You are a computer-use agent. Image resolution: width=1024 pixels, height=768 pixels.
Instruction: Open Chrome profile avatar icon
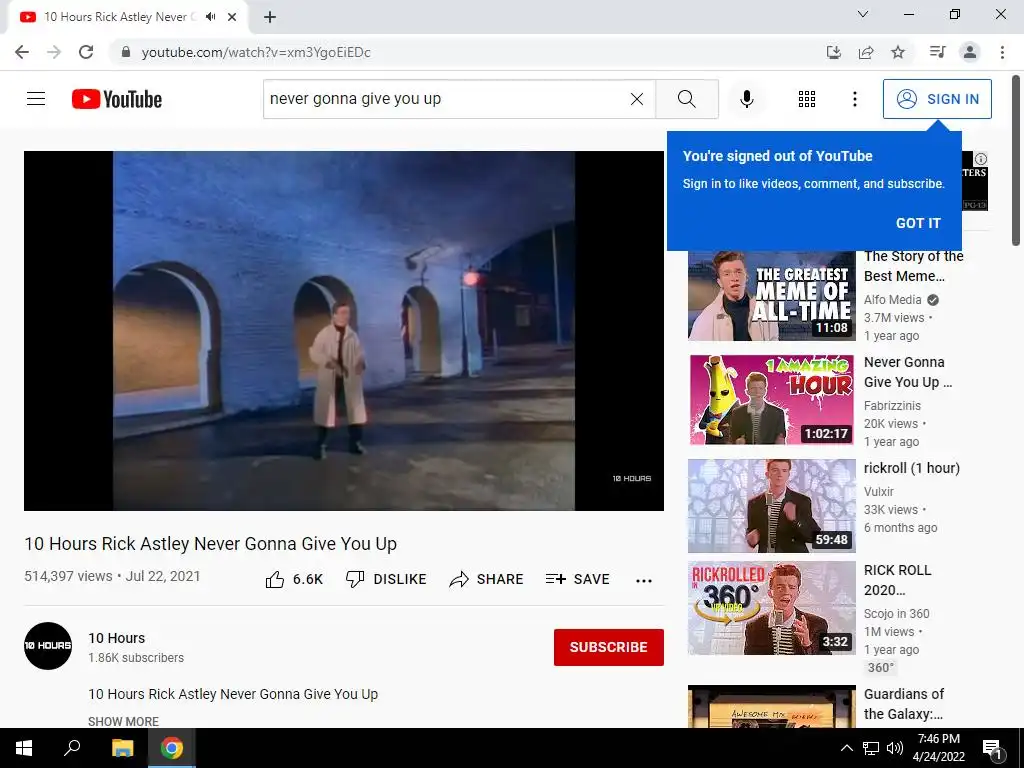click(x=970, y=52)
